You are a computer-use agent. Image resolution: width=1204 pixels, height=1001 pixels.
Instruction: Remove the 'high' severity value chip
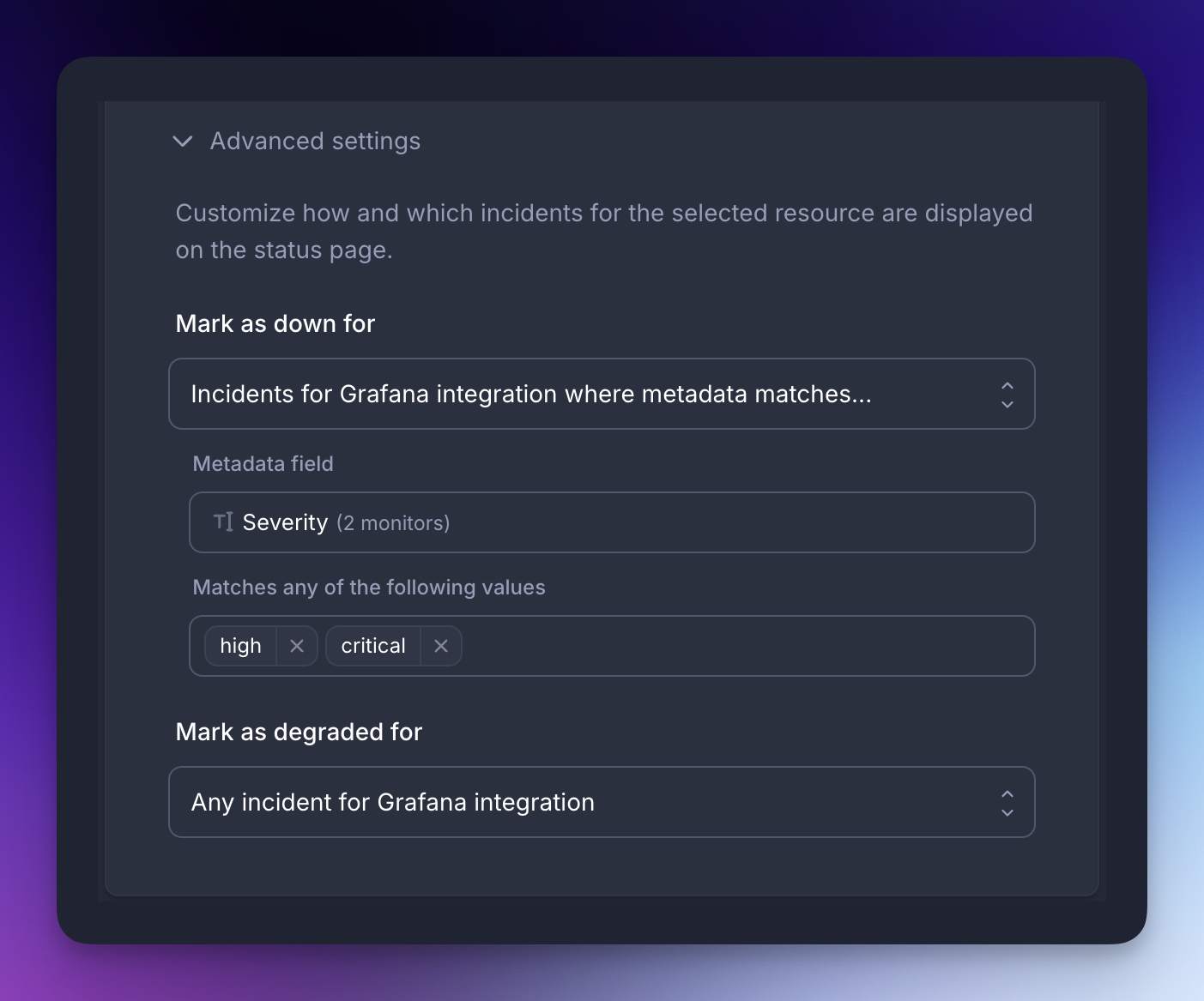(x=296, y=646)
